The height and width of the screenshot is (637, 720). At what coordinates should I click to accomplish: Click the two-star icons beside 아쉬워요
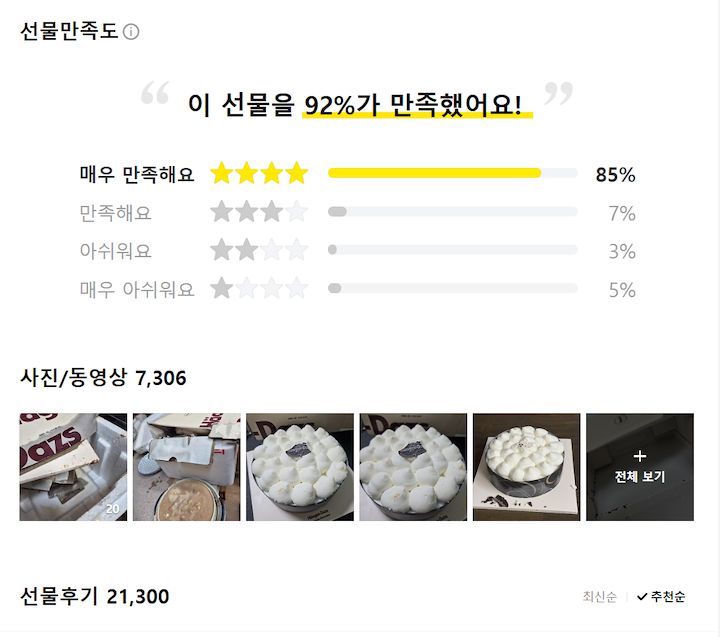[259, 251]
